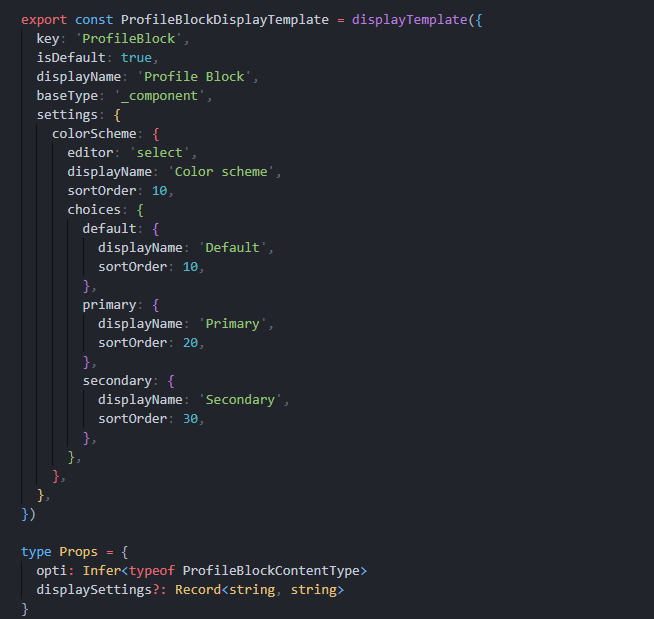Screen dimensions: 654x619
Task: Click the 'primary' choice key
Action: 109,305
